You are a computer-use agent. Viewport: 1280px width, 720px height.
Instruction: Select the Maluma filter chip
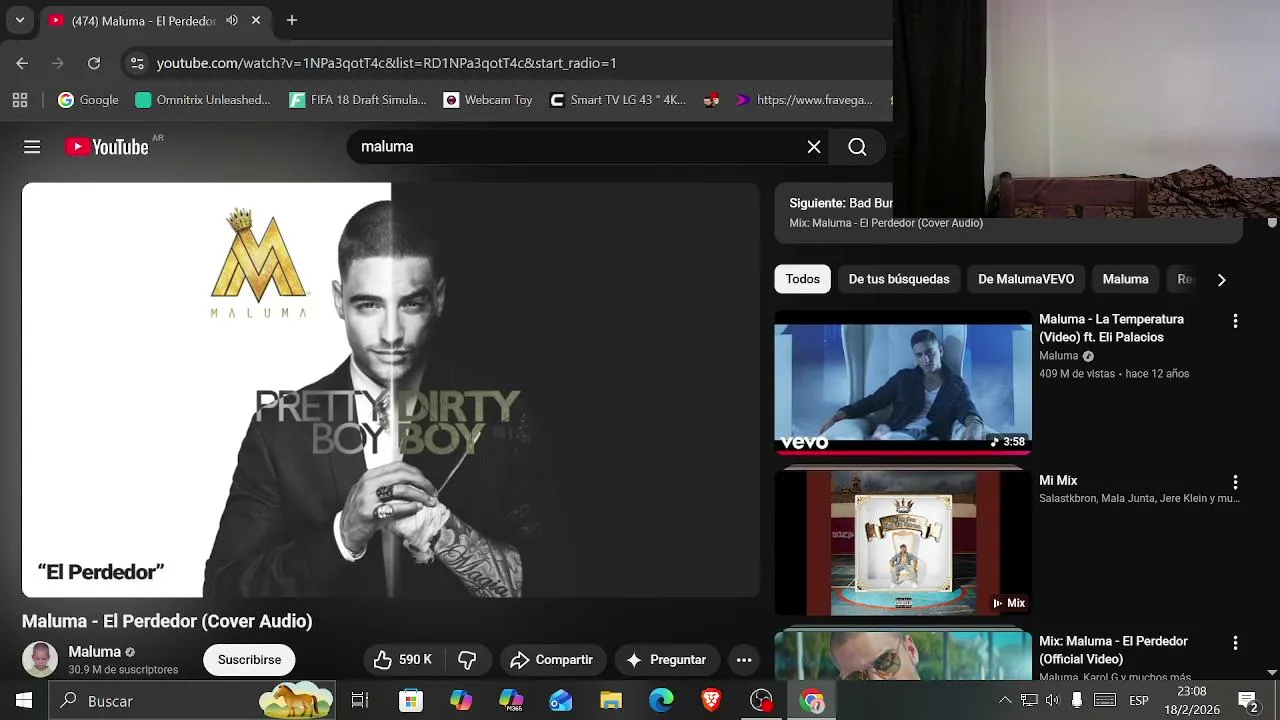pos(1125,279)
